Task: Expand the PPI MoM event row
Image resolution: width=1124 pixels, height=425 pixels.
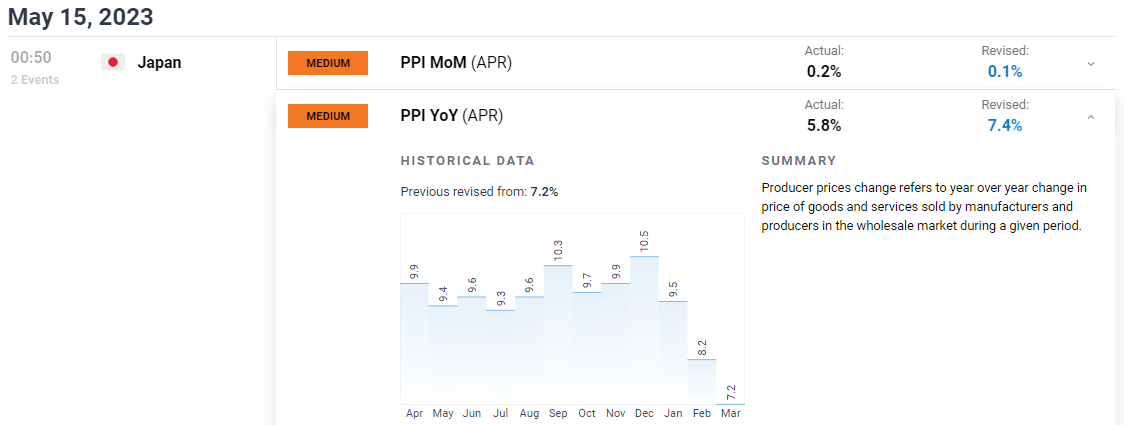Action: [x=1091, y=64]
